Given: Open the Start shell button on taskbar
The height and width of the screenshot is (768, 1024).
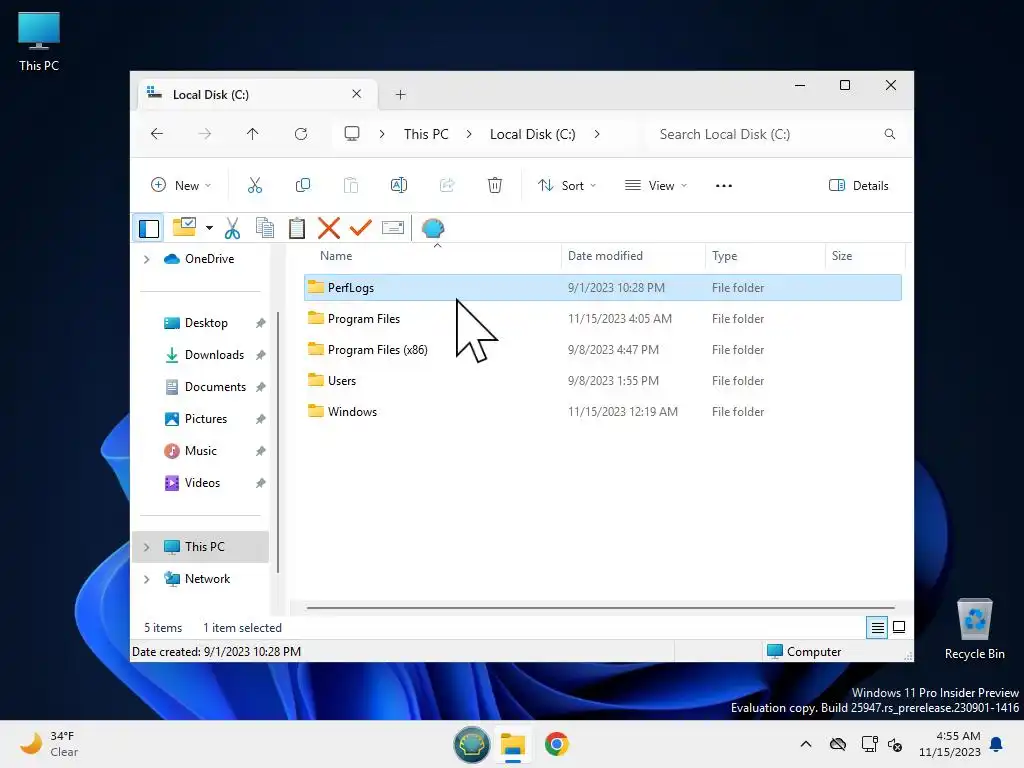Looking at the screenshot, I should click(x=472, y=744).
